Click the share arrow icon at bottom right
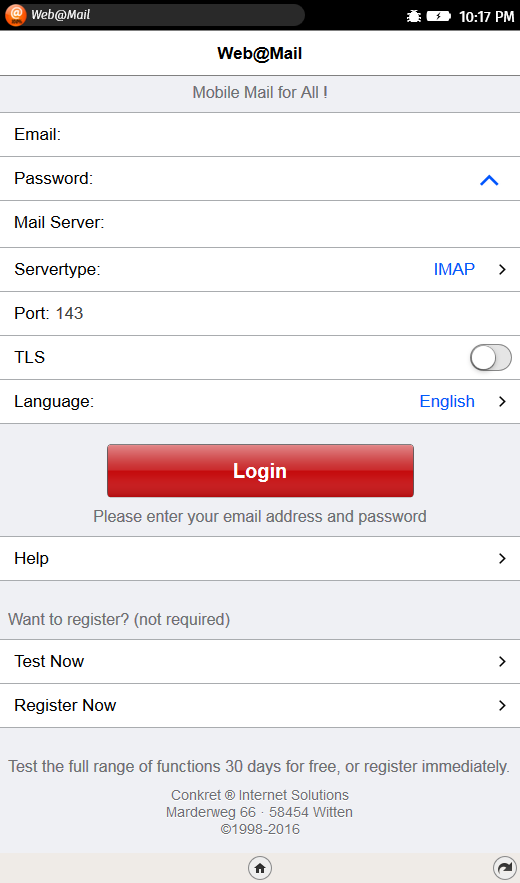Viewport: 520px width, 883px height. click(x=504, y=868)
